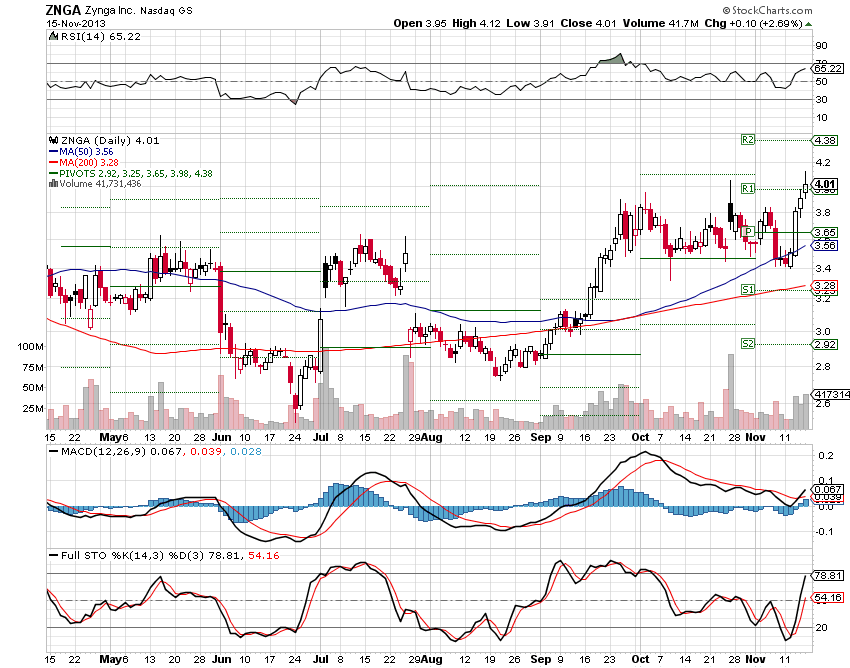Click the candlestick icon beside ZNGA (Daily)
The height and width of the screenshot is (668, 850).
tap(54, 140)
